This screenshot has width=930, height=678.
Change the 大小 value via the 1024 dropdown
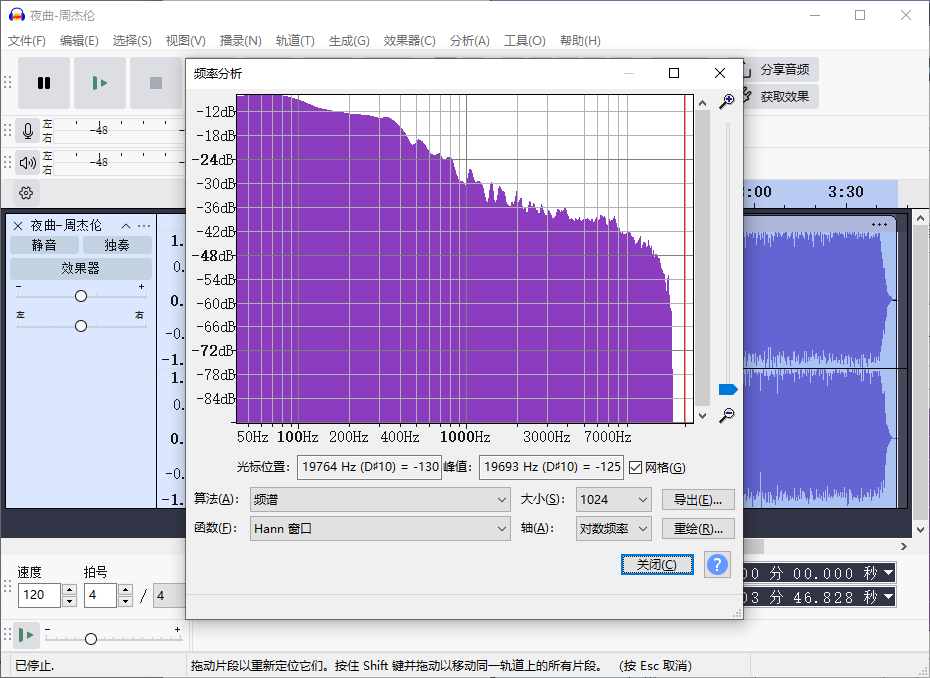(x=613, y=499)
